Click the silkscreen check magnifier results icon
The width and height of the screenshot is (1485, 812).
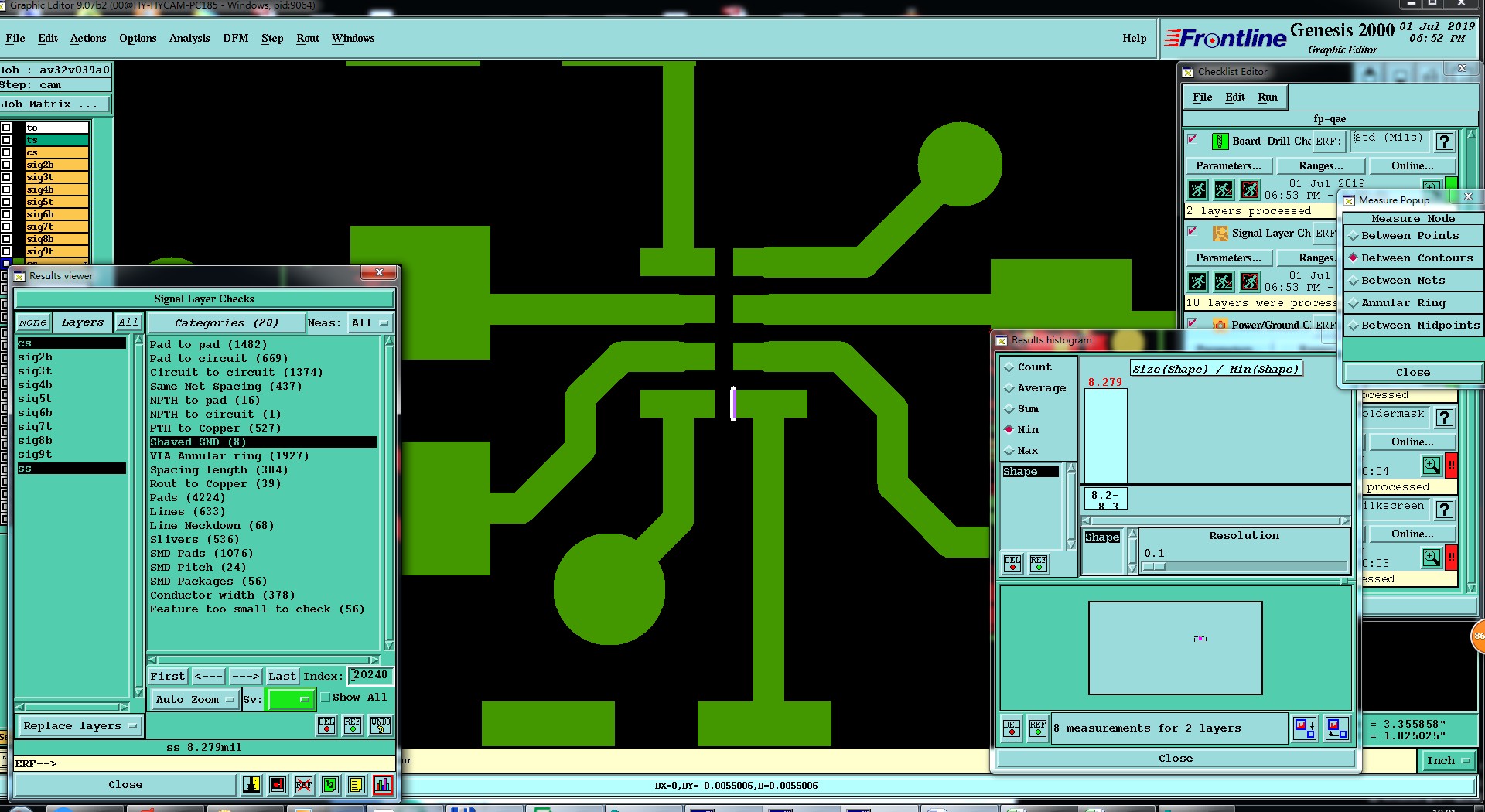(x=1432, y=558)
